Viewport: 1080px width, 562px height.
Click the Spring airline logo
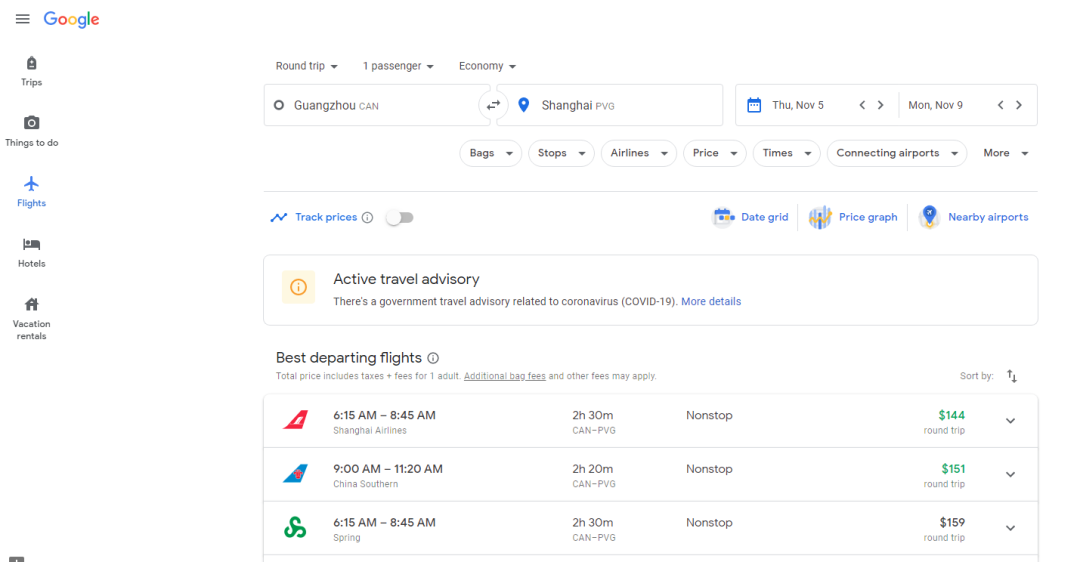[295, 528]
